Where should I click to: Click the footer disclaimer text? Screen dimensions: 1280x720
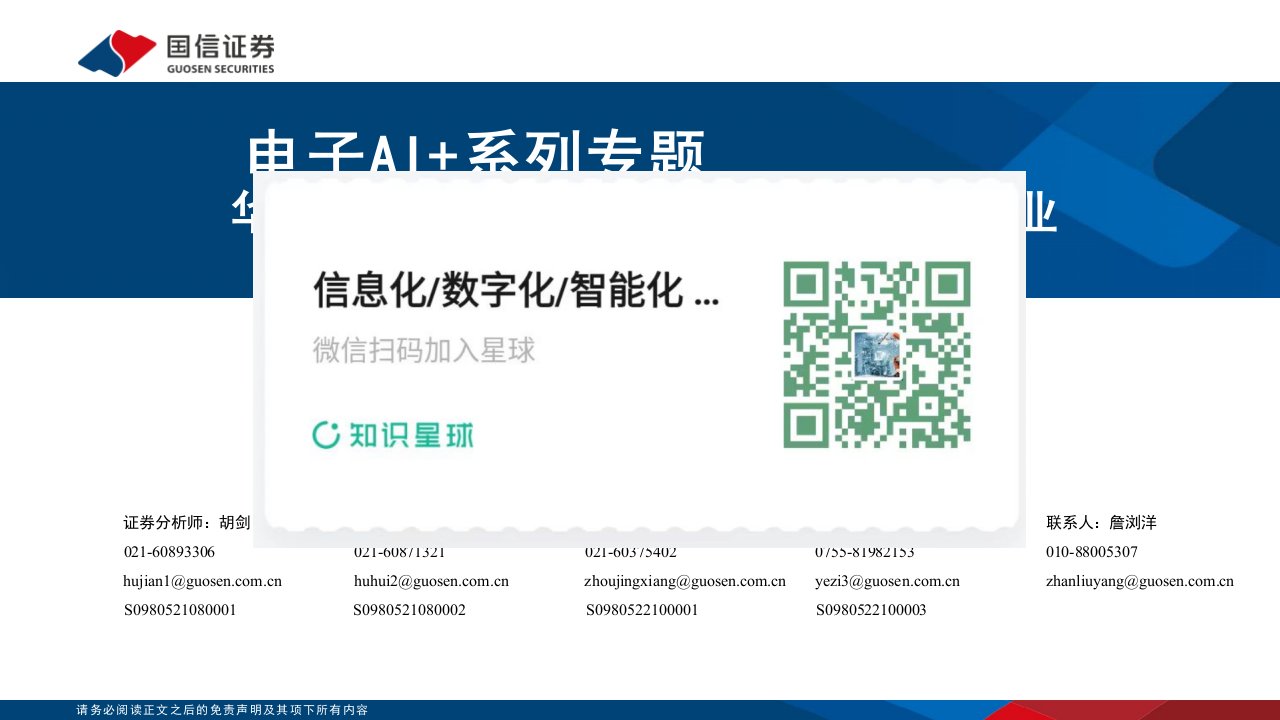tap(222, 710)
